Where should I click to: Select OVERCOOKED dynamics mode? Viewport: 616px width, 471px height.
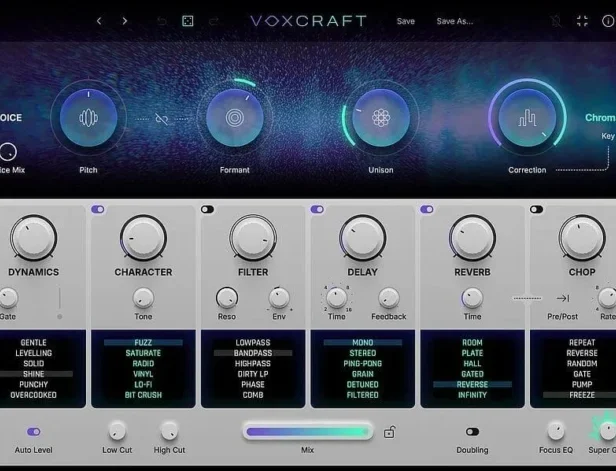(33, 395)
